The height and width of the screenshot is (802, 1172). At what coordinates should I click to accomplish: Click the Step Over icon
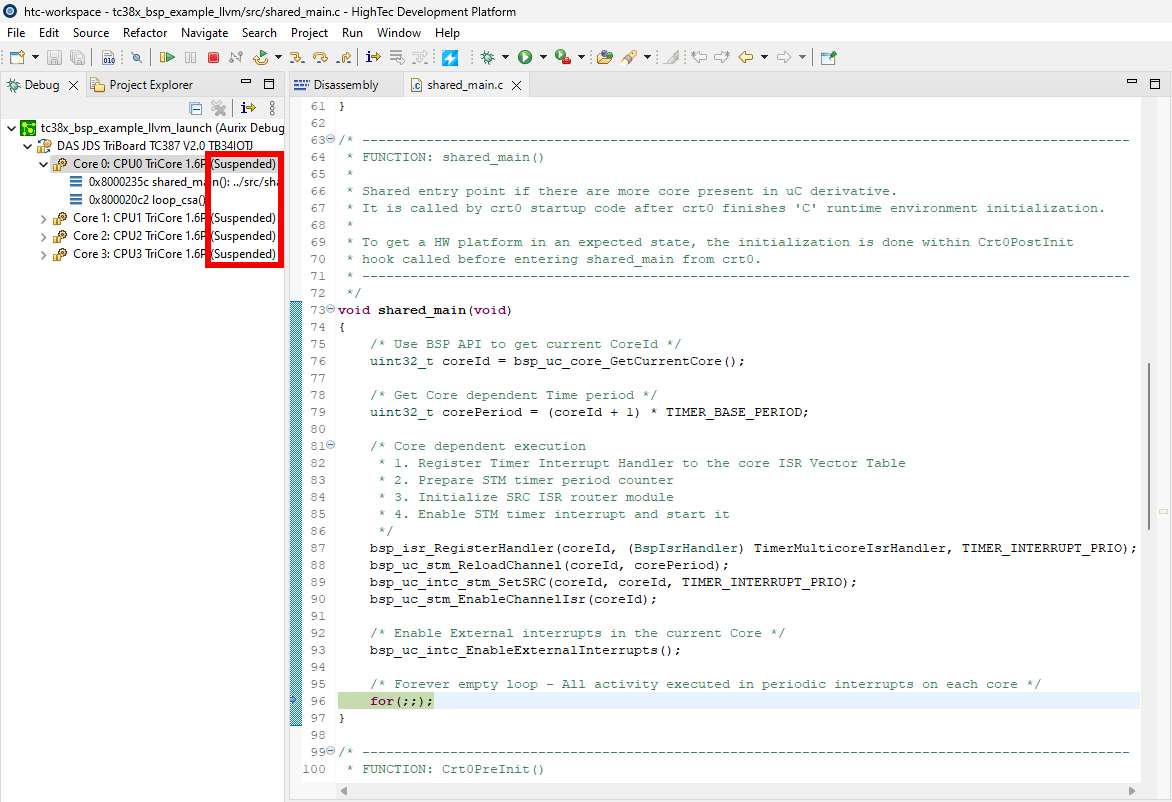tap(321, 58)
